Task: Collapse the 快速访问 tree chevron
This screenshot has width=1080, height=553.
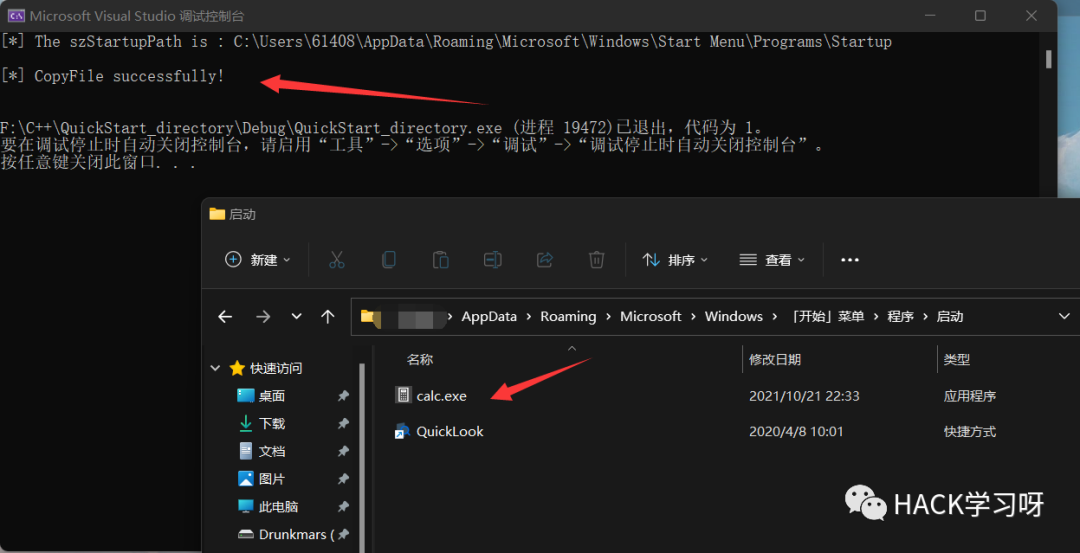Action: point(215,368)
